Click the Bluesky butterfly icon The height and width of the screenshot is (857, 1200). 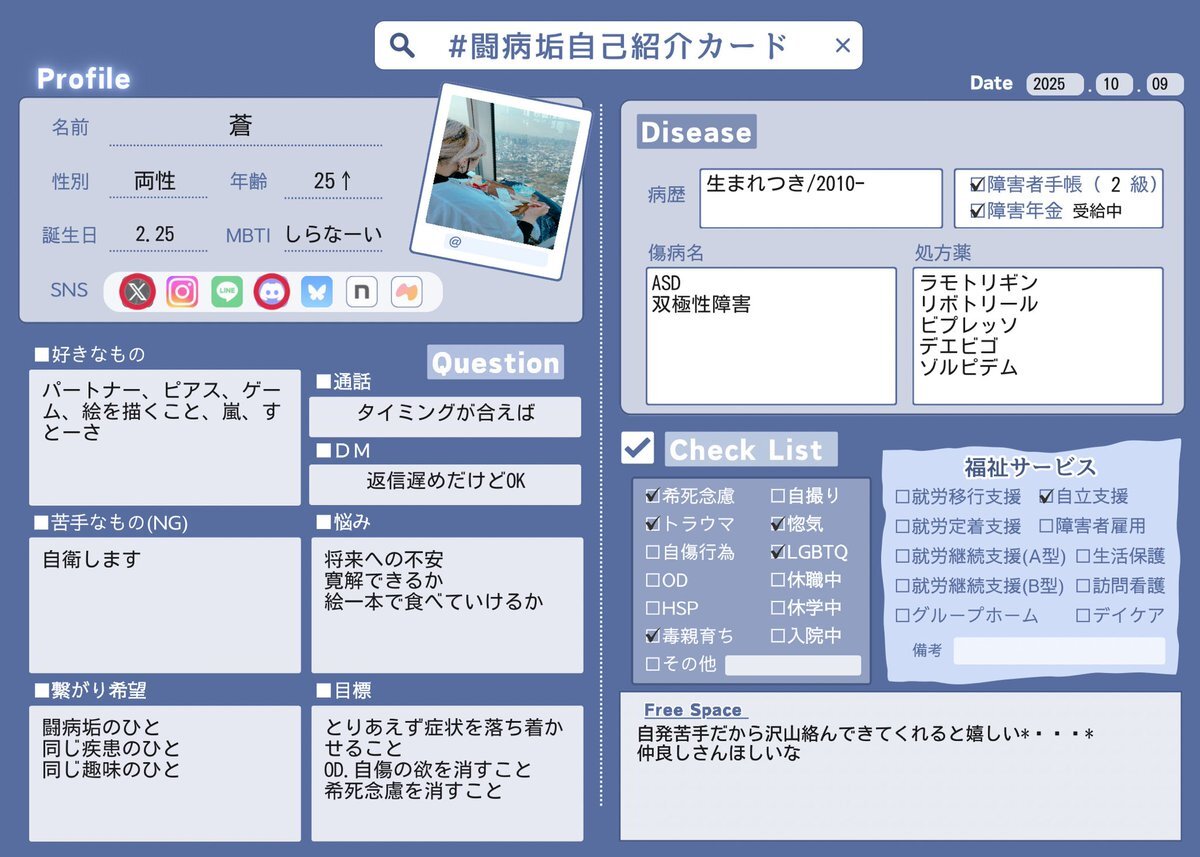click(x=317, y=291)
